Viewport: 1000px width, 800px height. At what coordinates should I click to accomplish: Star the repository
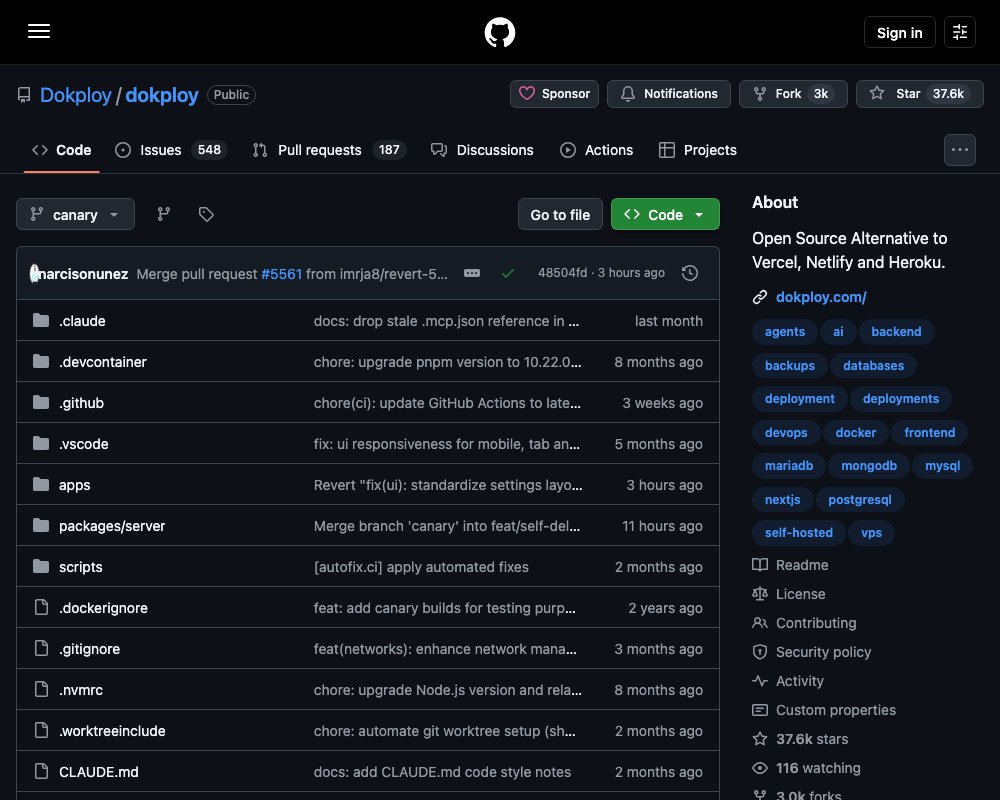(919, 94)
